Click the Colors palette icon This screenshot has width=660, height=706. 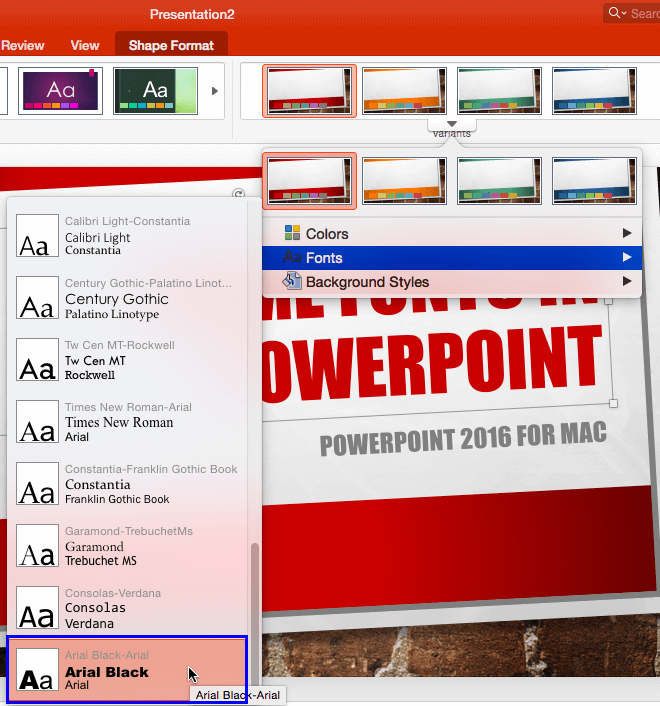tap(292, 233)
